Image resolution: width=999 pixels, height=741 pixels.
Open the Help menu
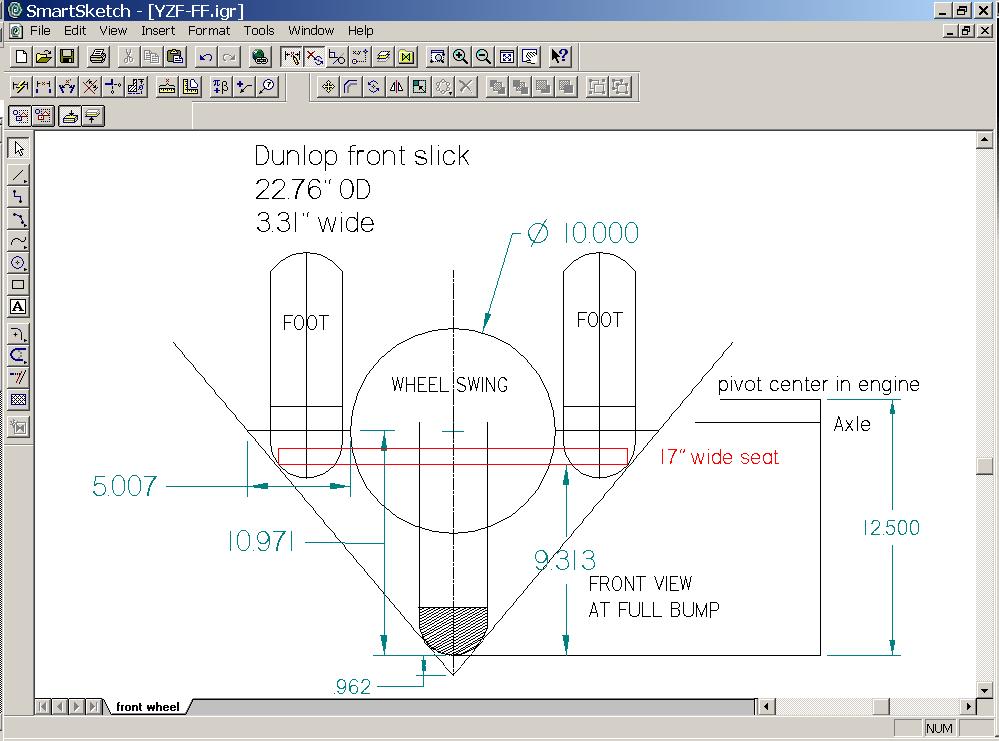tap(360, 31)
